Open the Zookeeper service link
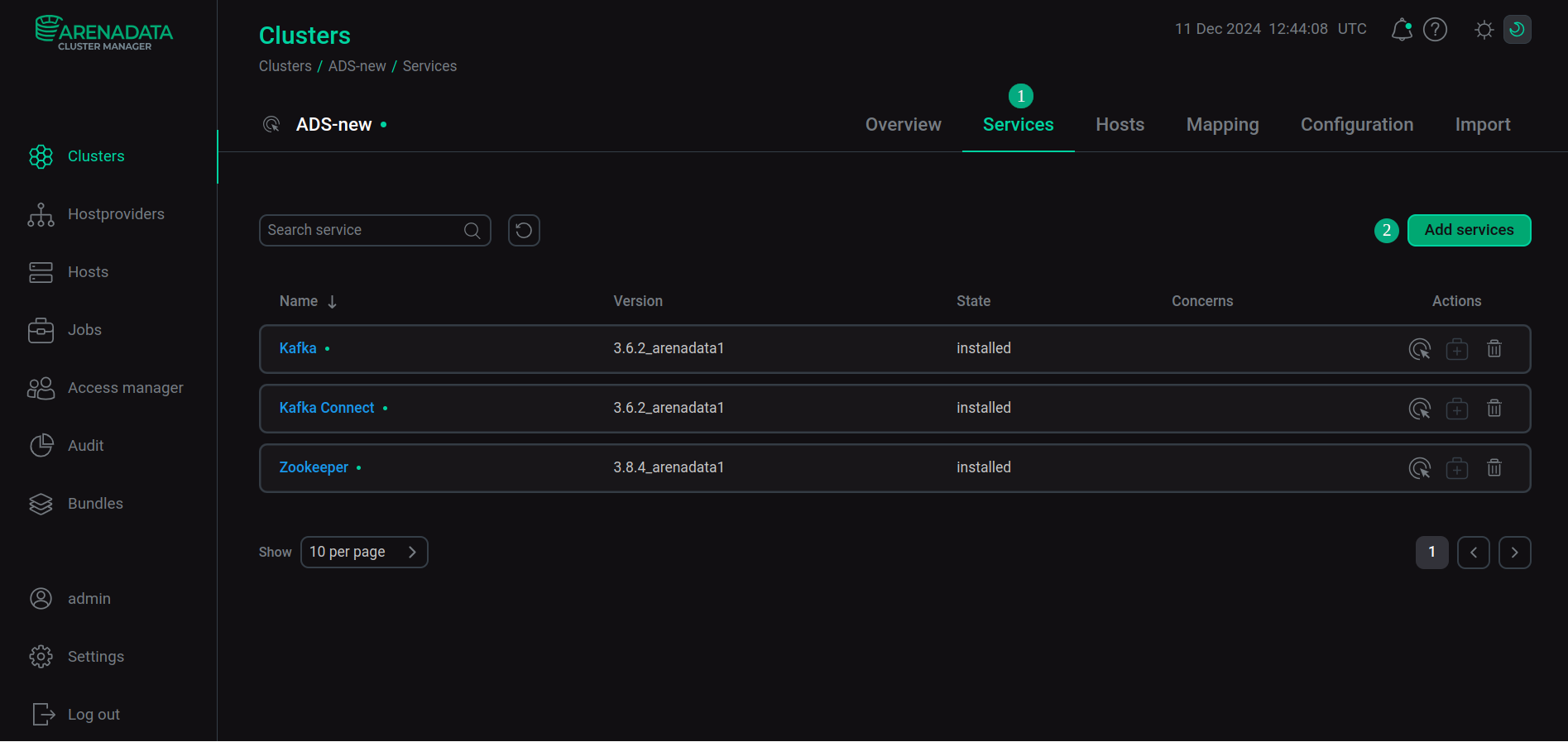Screen dimensions: 1568x742 314,467
